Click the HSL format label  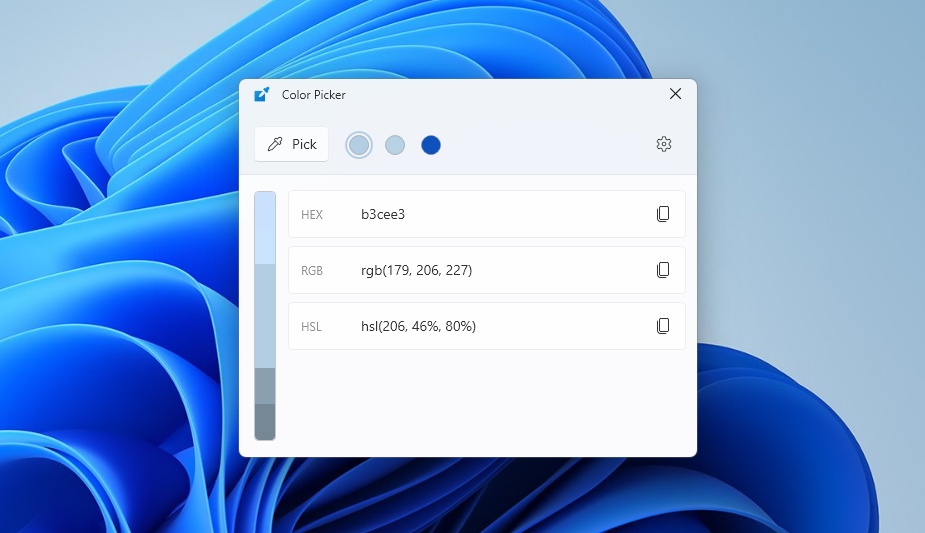[x=311, y=327]
